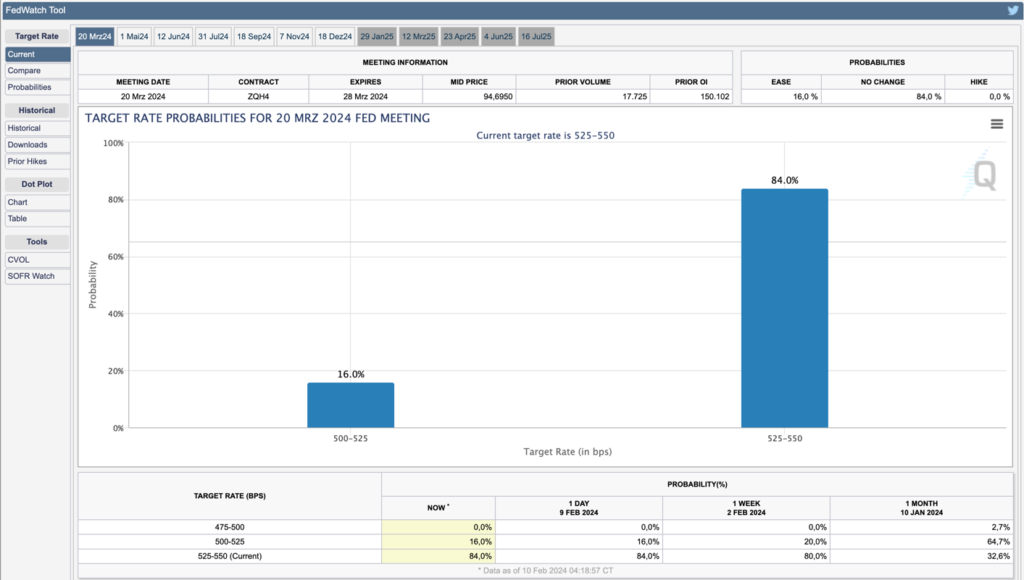This screenshot has height=580, width=1024.
Task: Open the chart hamburger menu icon
Action: click(x=997, y=124)
